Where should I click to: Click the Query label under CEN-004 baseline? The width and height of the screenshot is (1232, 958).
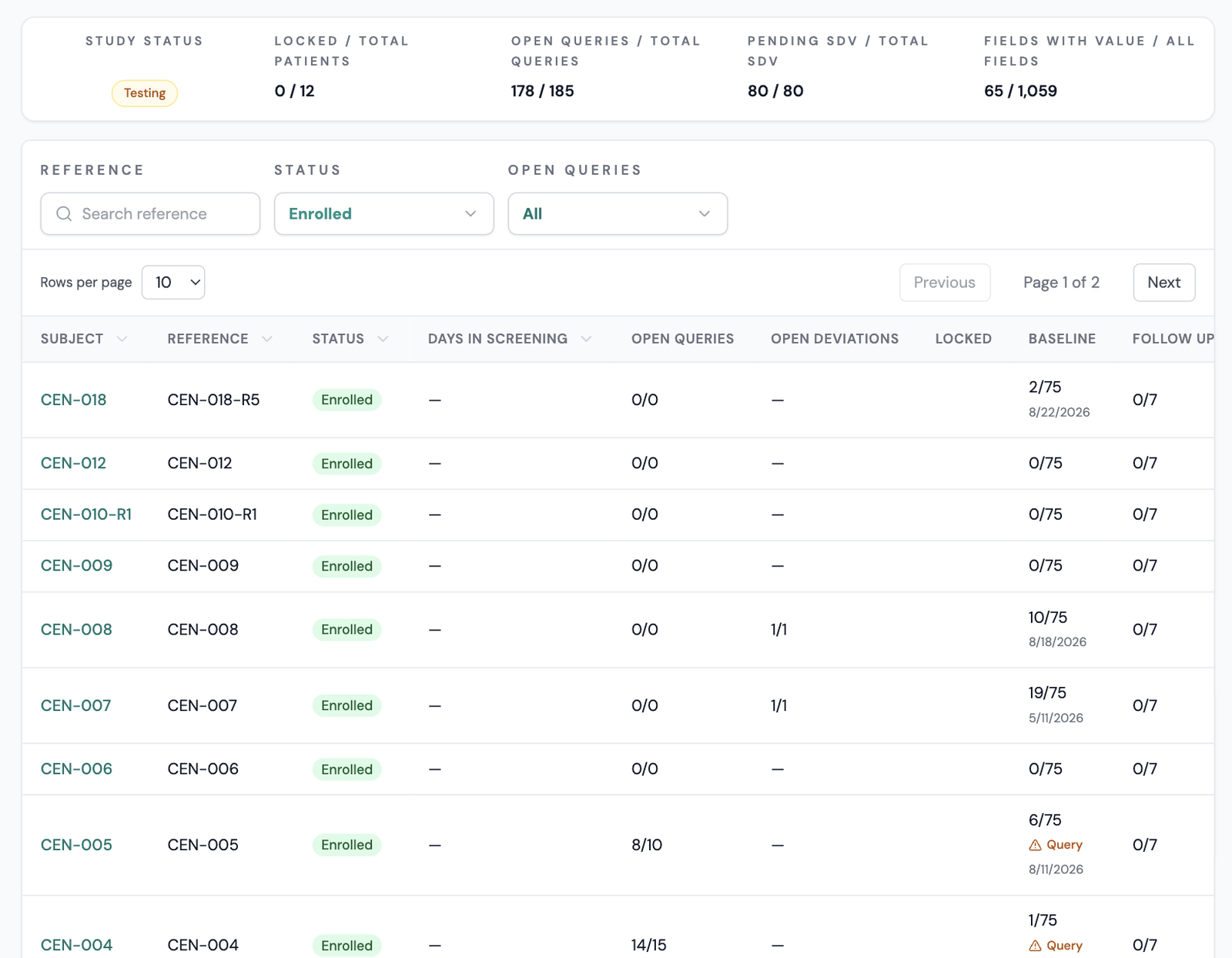pyautogui.click(x=1064, y=946)
